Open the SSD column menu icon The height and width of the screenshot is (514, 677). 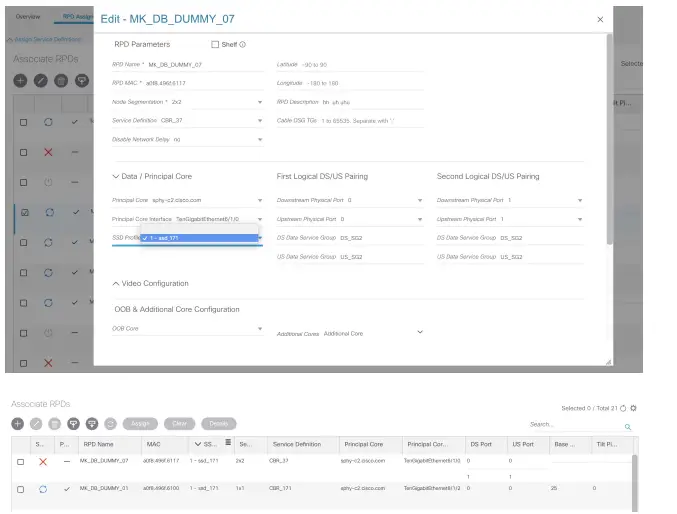click(x=227, y=442)
